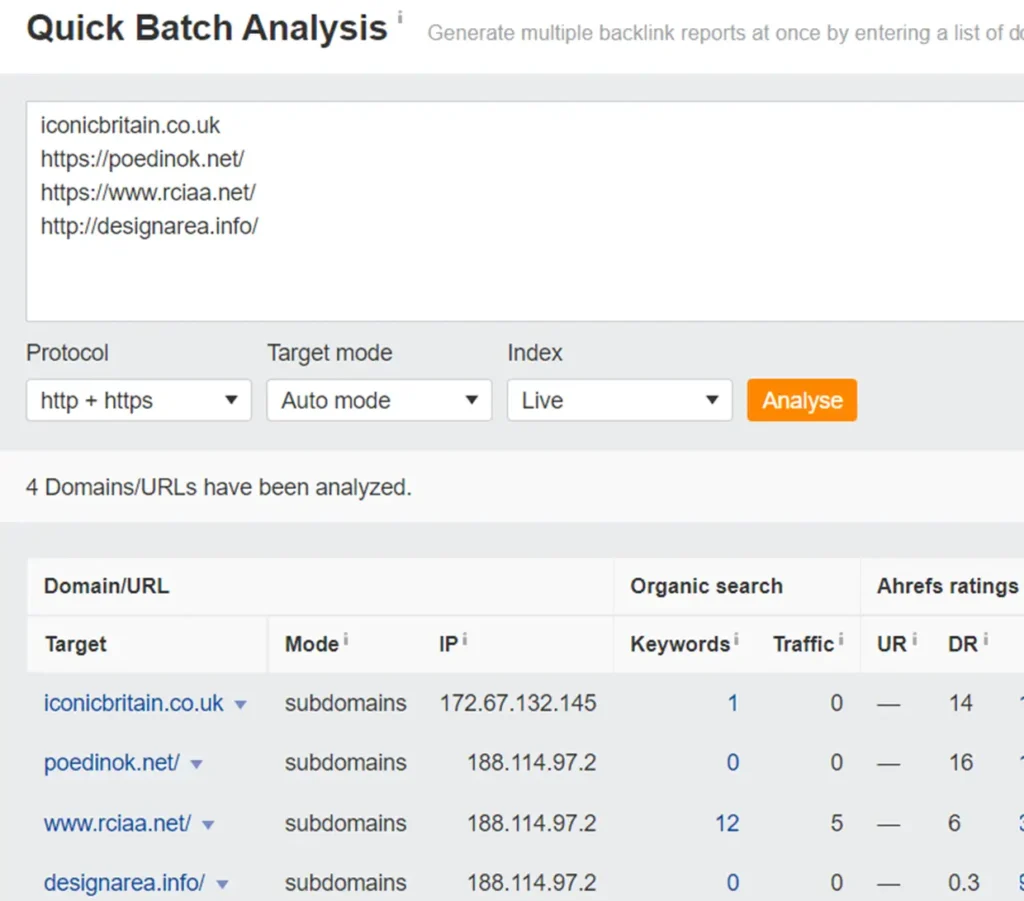1024x901 pixels.
Task: Click the '4 Domains/URLs have been analyzed.' message
Action: pos(219,488)
